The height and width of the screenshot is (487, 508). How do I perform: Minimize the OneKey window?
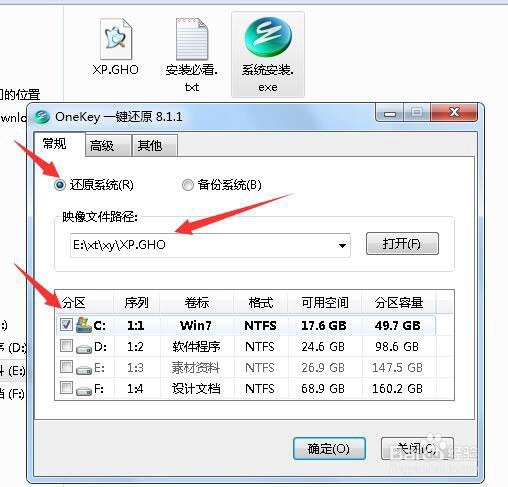390,113
